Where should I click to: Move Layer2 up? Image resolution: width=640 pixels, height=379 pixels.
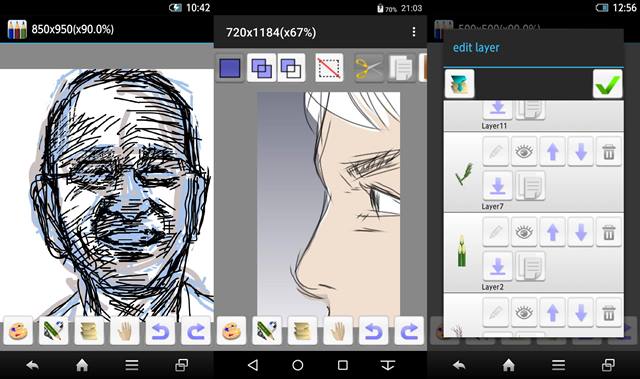[x=553, y=232]
